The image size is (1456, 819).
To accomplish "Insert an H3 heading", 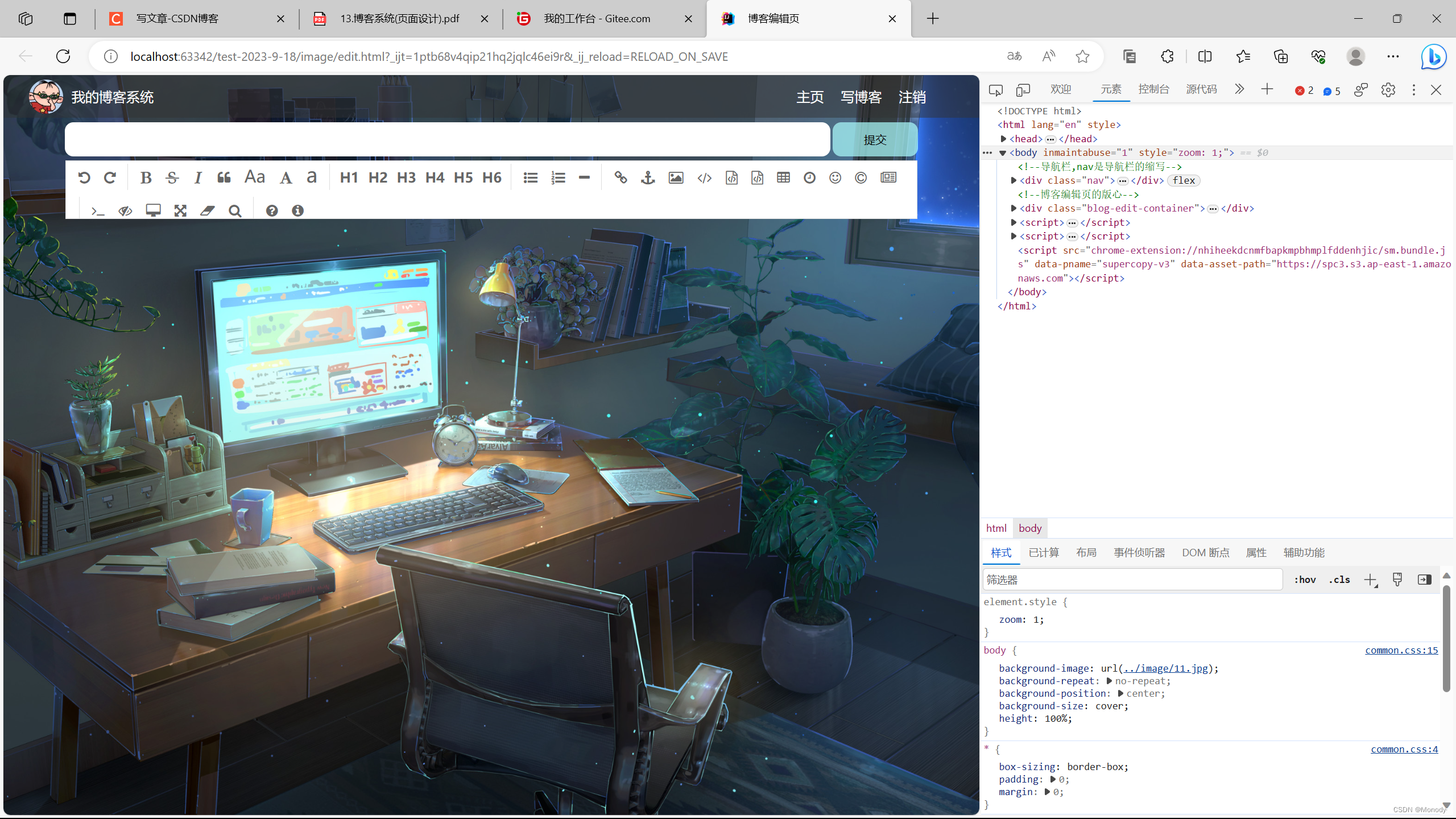I will click(x=406, y=177).
